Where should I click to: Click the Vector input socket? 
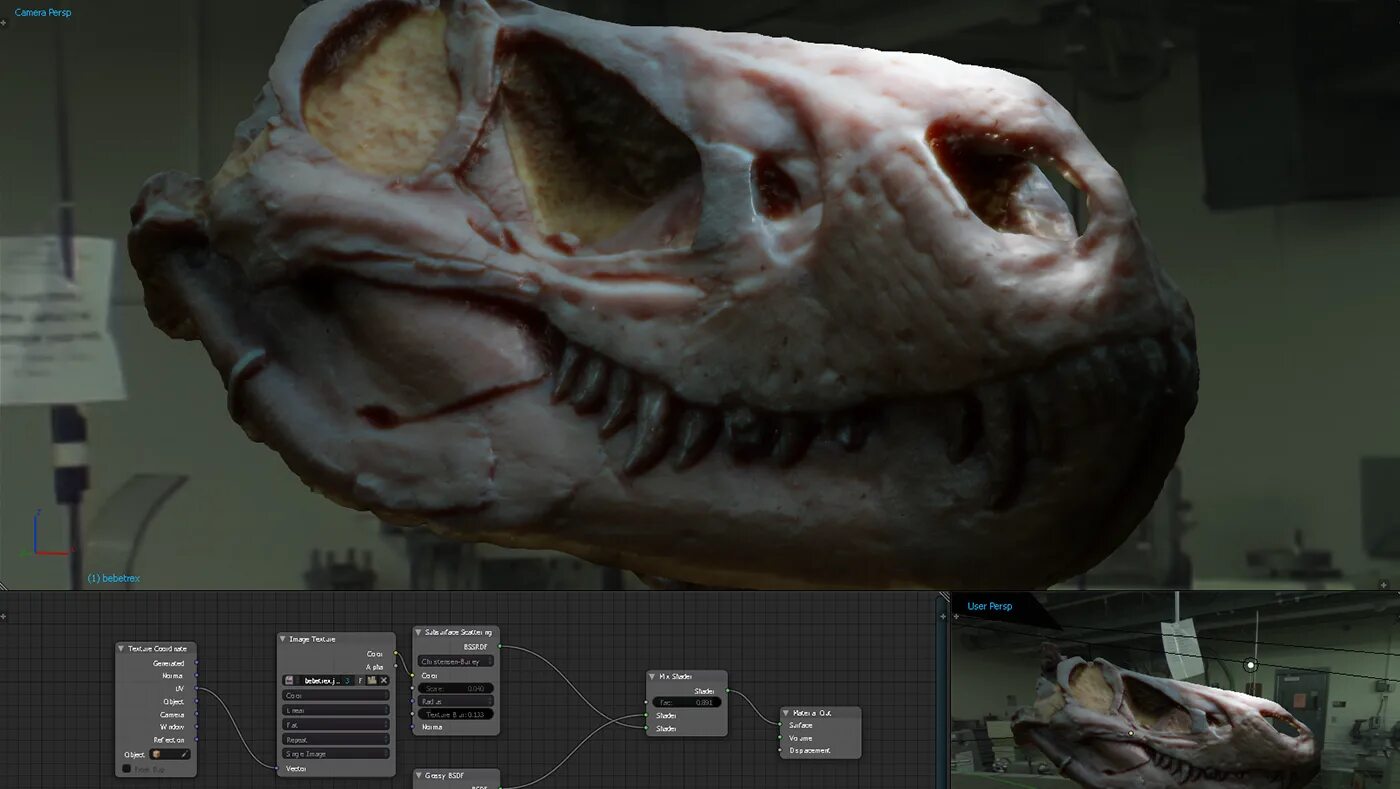tap(277, 768)
